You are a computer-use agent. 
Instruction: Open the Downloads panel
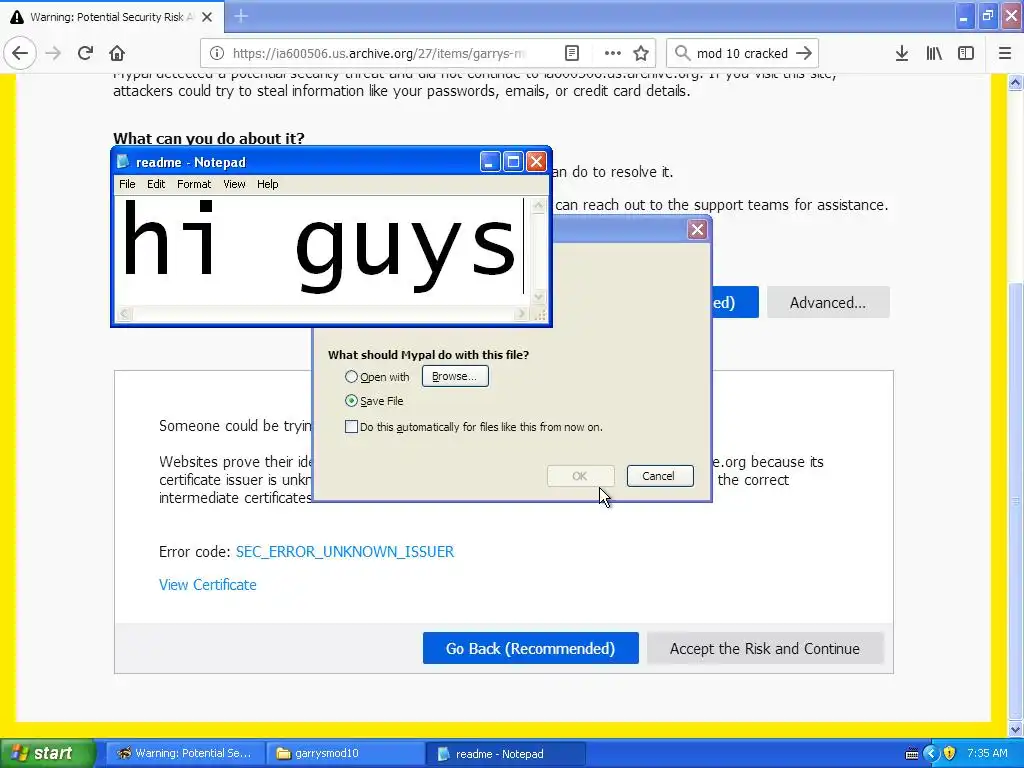902,53
